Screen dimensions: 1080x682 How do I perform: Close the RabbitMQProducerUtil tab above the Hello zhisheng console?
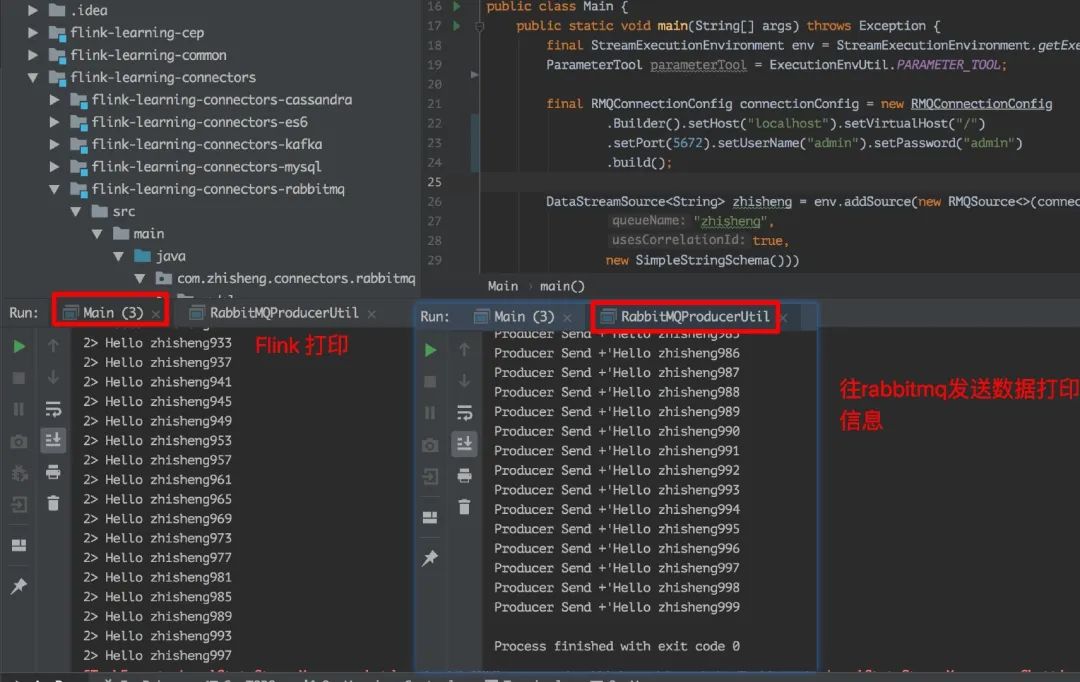click(x=371, y=314)
